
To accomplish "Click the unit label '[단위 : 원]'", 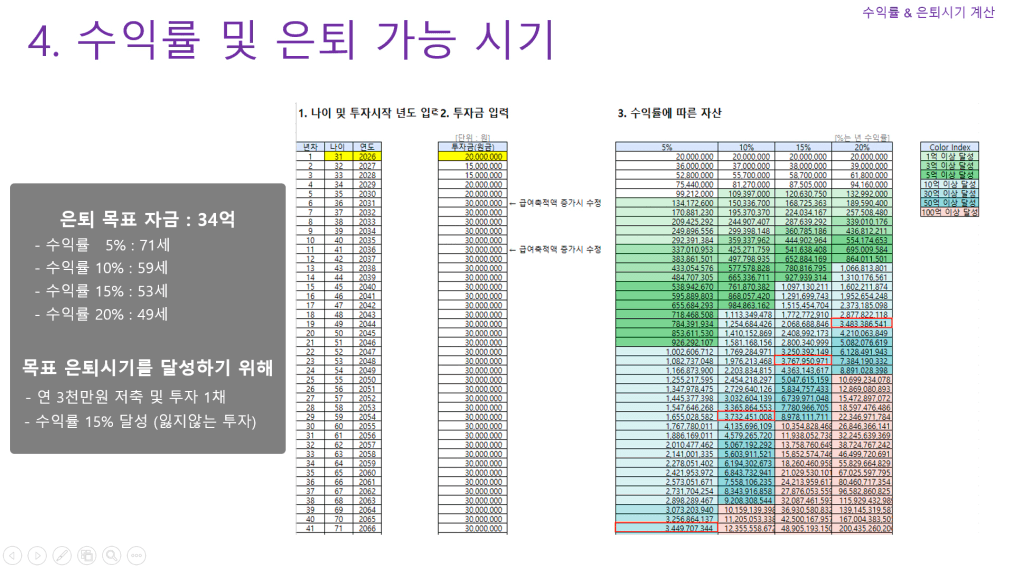I will pos(473,138).
